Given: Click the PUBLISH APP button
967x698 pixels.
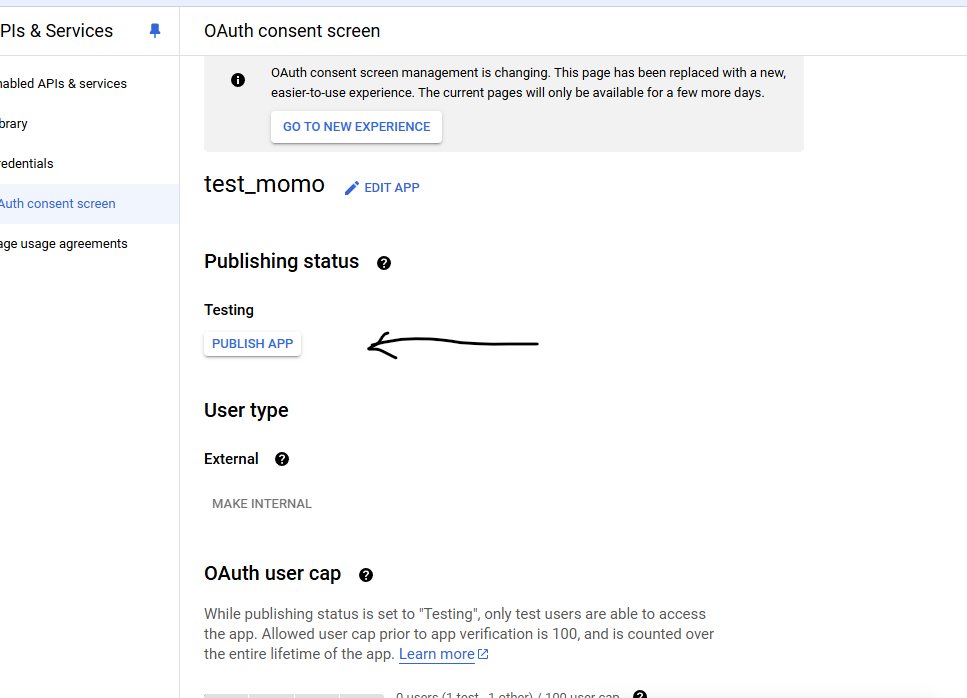Looking at the screenshot, I should click(253, 344).
